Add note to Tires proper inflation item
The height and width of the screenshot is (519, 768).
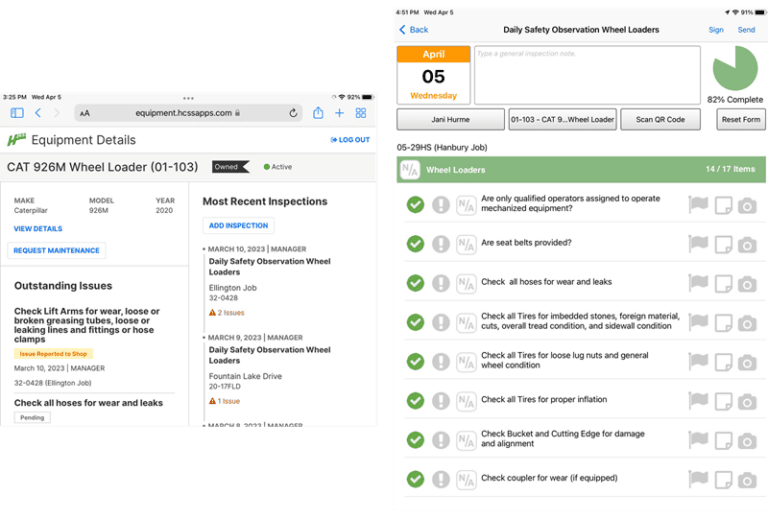[723, 401]
